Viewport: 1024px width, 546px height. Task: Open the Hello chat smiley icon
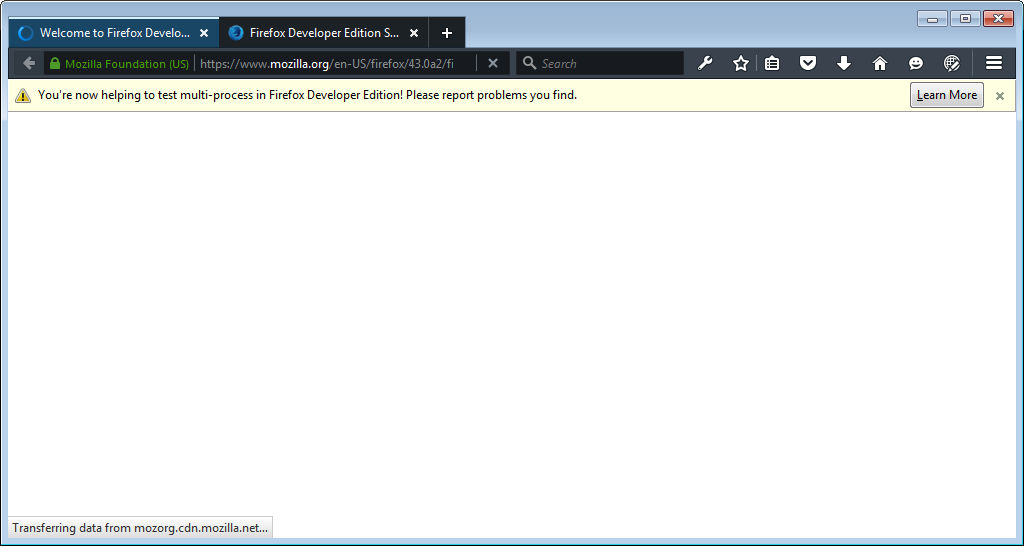tap(916, 63)
